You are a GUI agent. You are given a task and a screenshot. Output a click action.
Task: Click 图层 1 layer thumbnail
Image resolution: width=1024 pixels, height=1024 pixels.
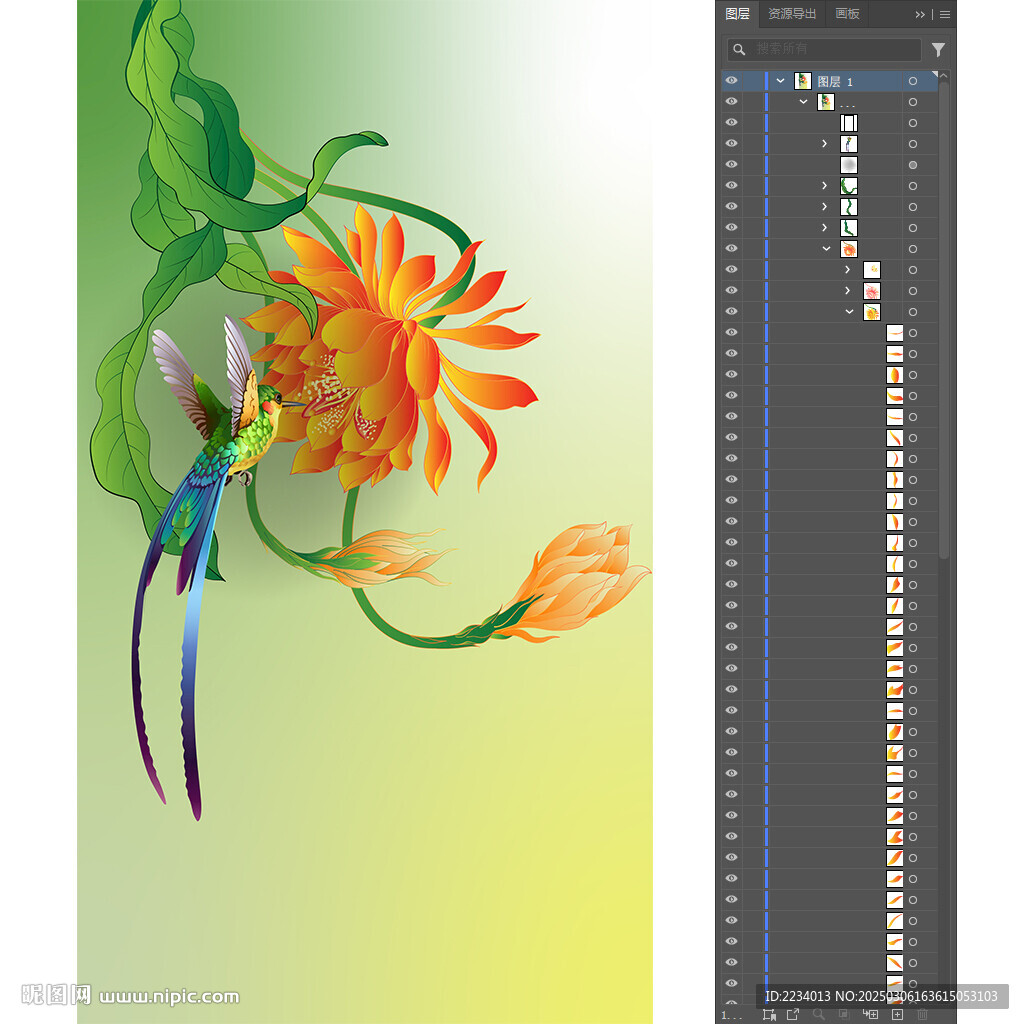pyautogui.click(x=803, y=81)
